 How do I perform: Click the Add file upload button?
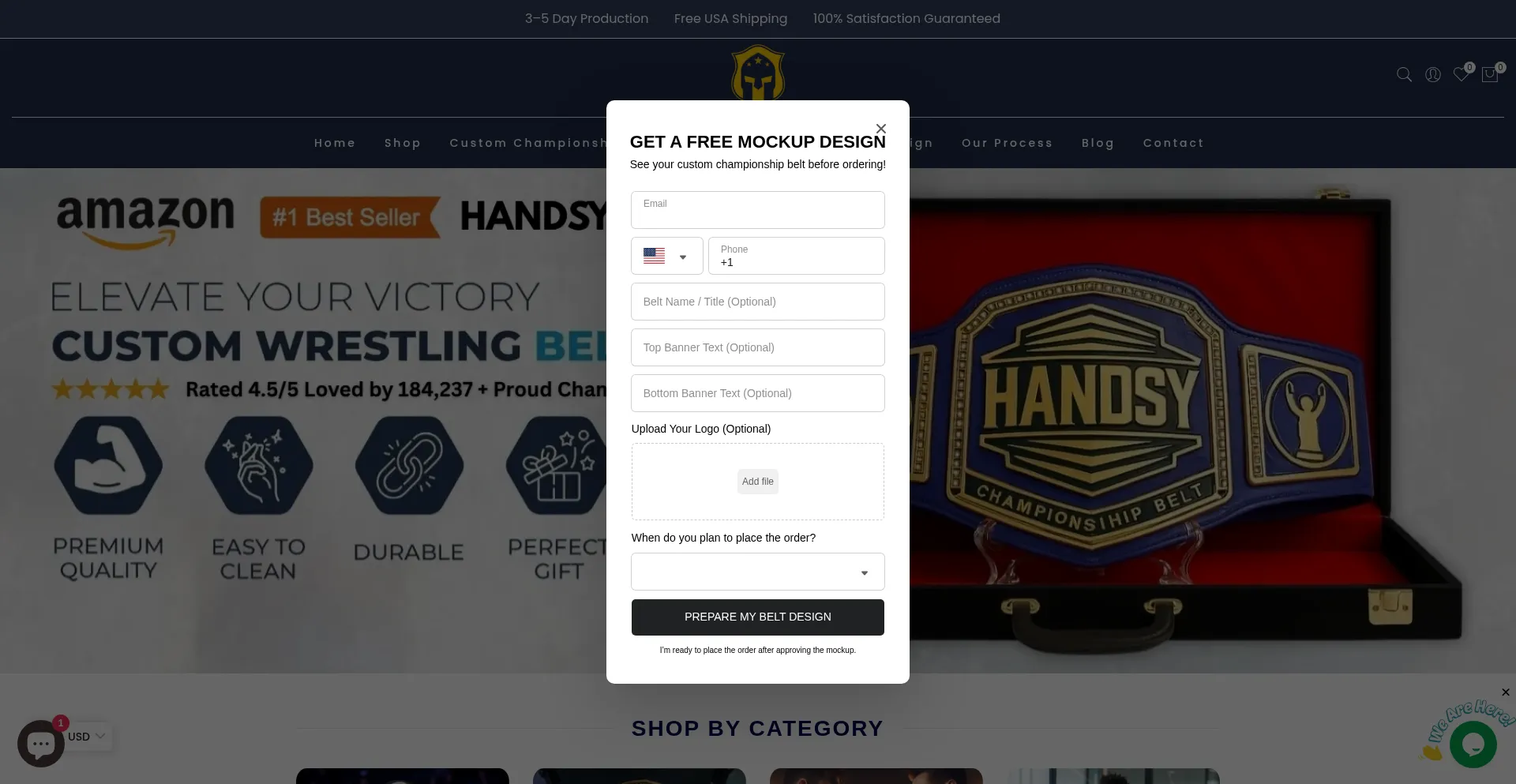point(758,482)
